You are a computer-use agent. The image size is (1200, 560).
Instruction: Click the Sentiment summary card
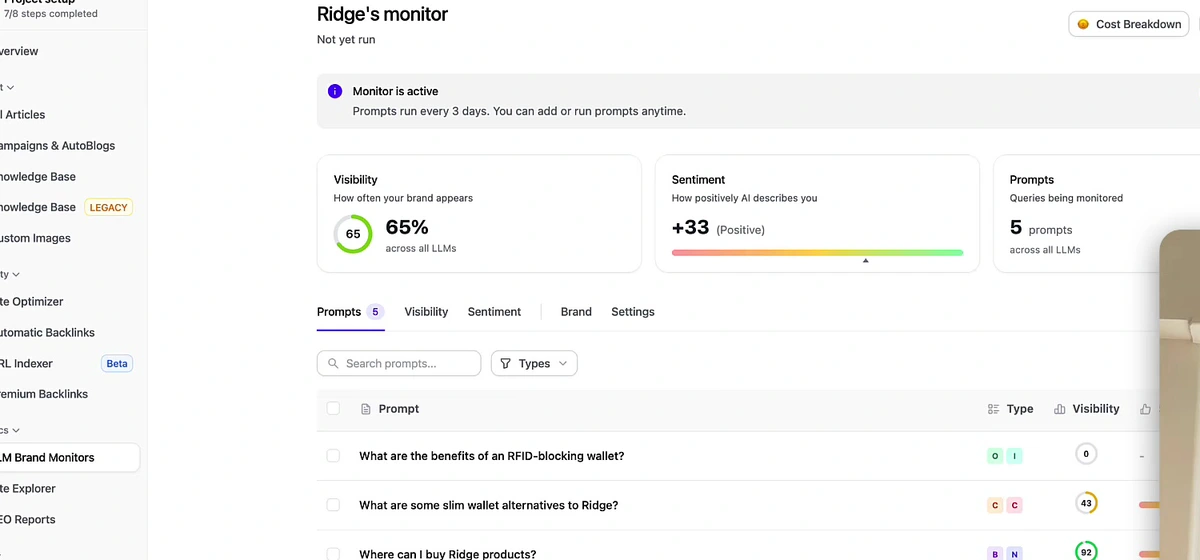(x=817, y=213)
